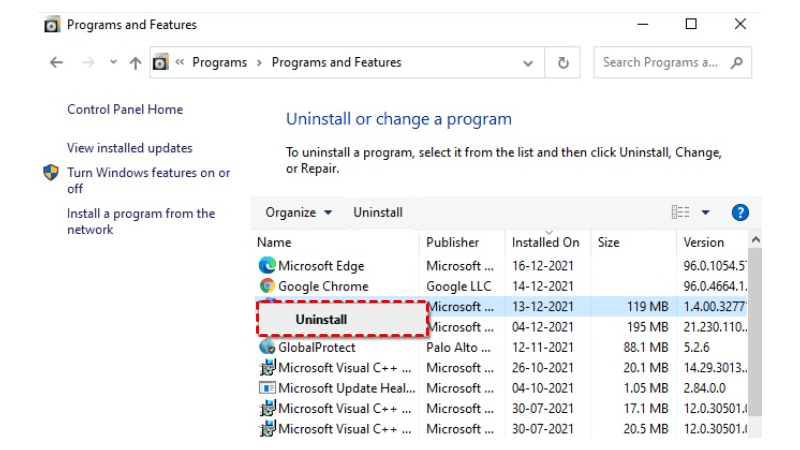Select Microsoft Update Health icon
Image resolution: width=800 pixels, height=450 pixels.
(267, 388)
